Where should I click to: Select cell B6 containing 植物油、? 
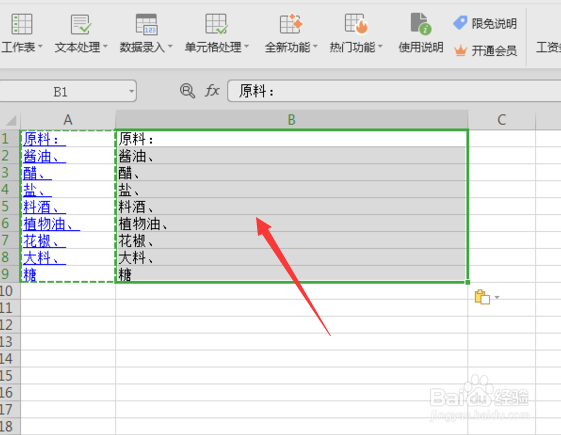292,223
